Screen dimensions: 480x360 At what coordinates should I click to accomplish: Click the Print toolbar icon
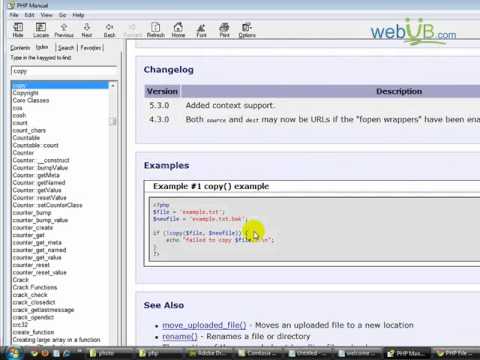tap(224, 30)
